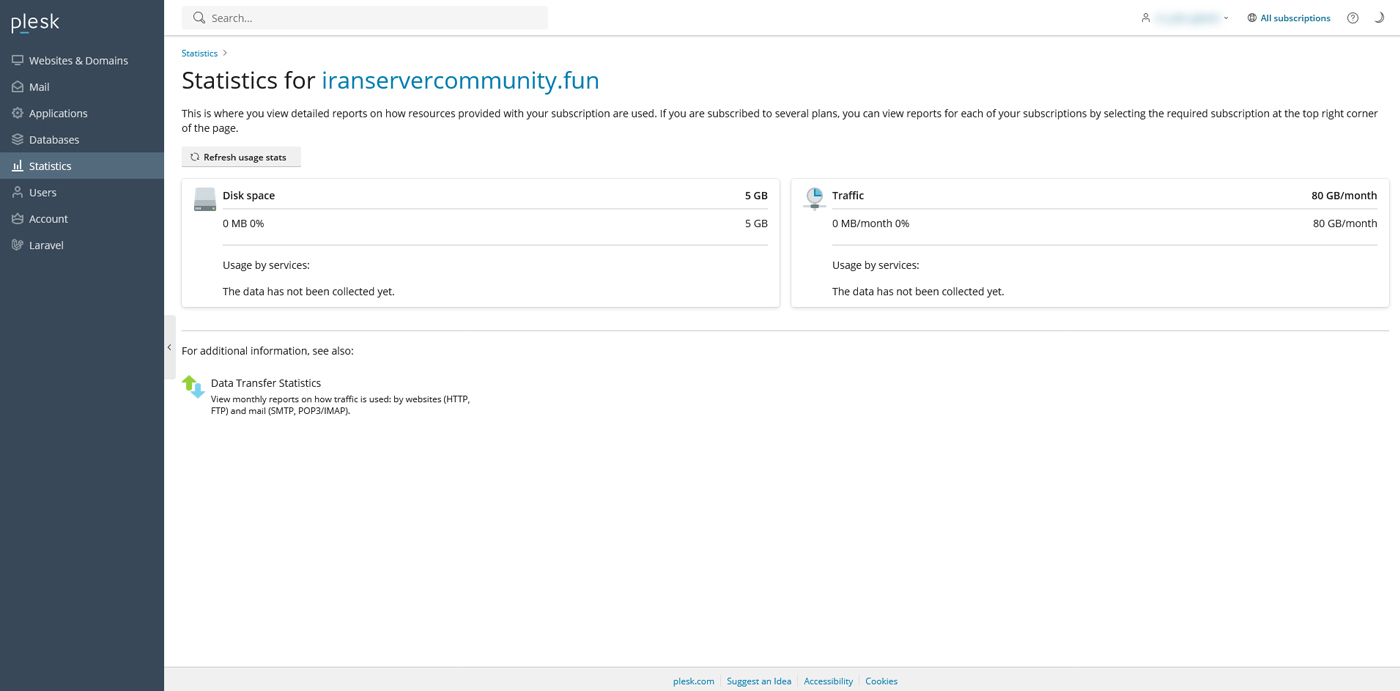Open the Data Transfer Statistics link
This screenshot has height=691, width=1400.
(x=266, y=383)
